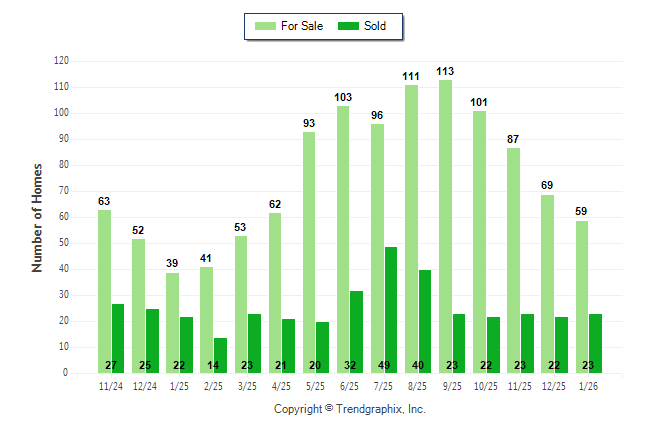
Task: Click the 6/25 Sold bar (32)
Action: pos(357,331)
